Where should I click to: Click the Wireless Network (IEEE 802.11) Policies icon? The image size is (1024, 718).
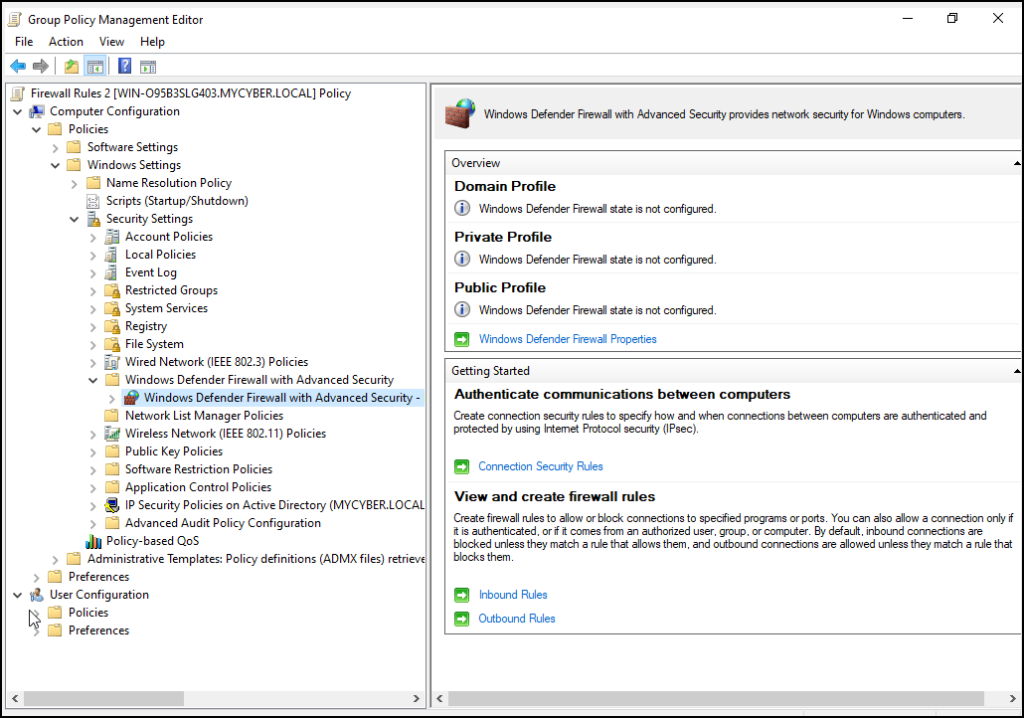point(112,434)
